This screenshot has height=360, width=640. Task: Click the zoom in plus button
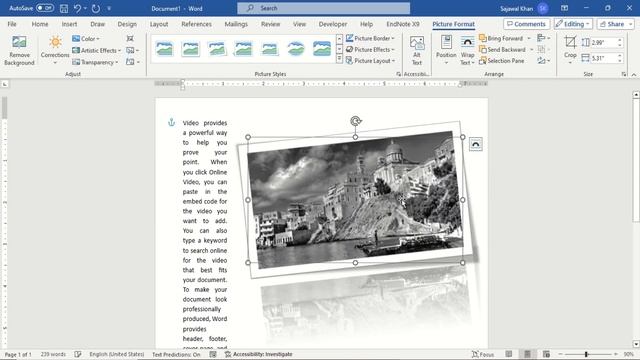(x=616, y=354)
